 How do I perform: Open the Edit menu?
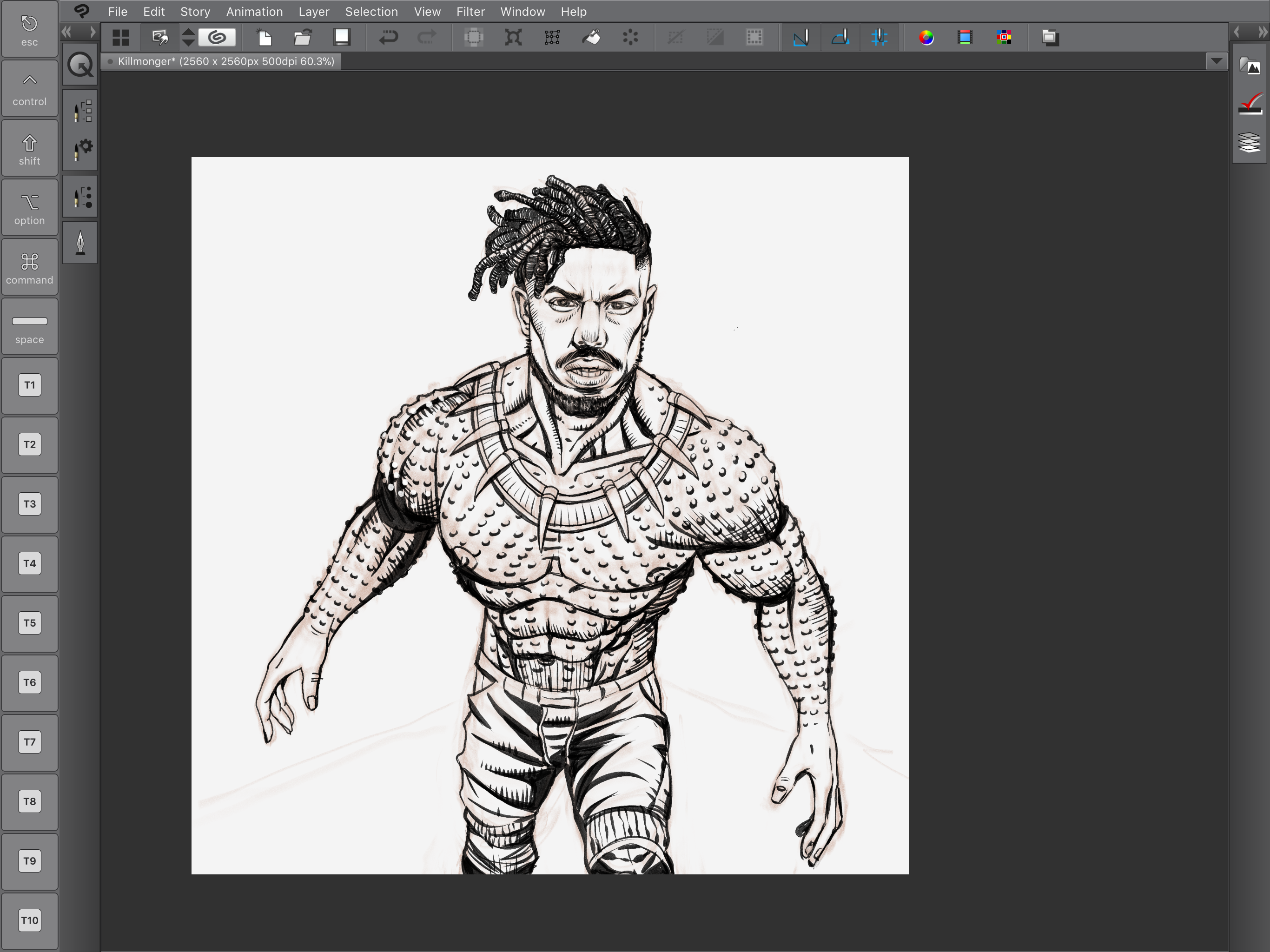[154, 12]
